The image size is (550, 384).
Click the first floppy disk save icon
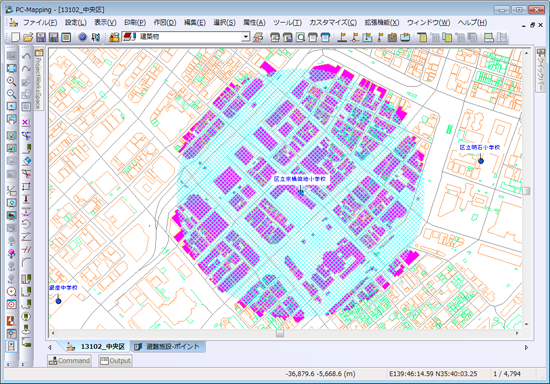(41, 37)
